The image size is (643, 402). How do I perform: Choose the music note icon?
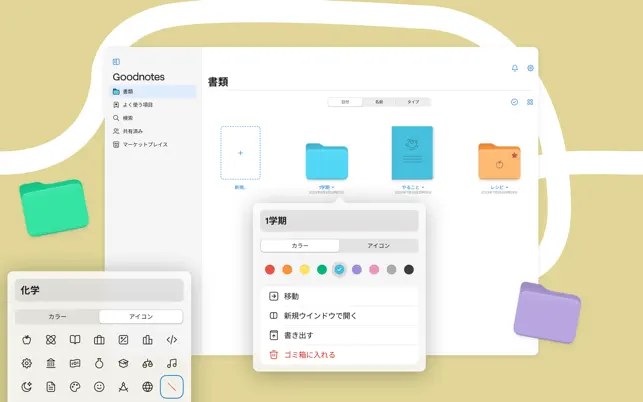(x=172, y=363)
